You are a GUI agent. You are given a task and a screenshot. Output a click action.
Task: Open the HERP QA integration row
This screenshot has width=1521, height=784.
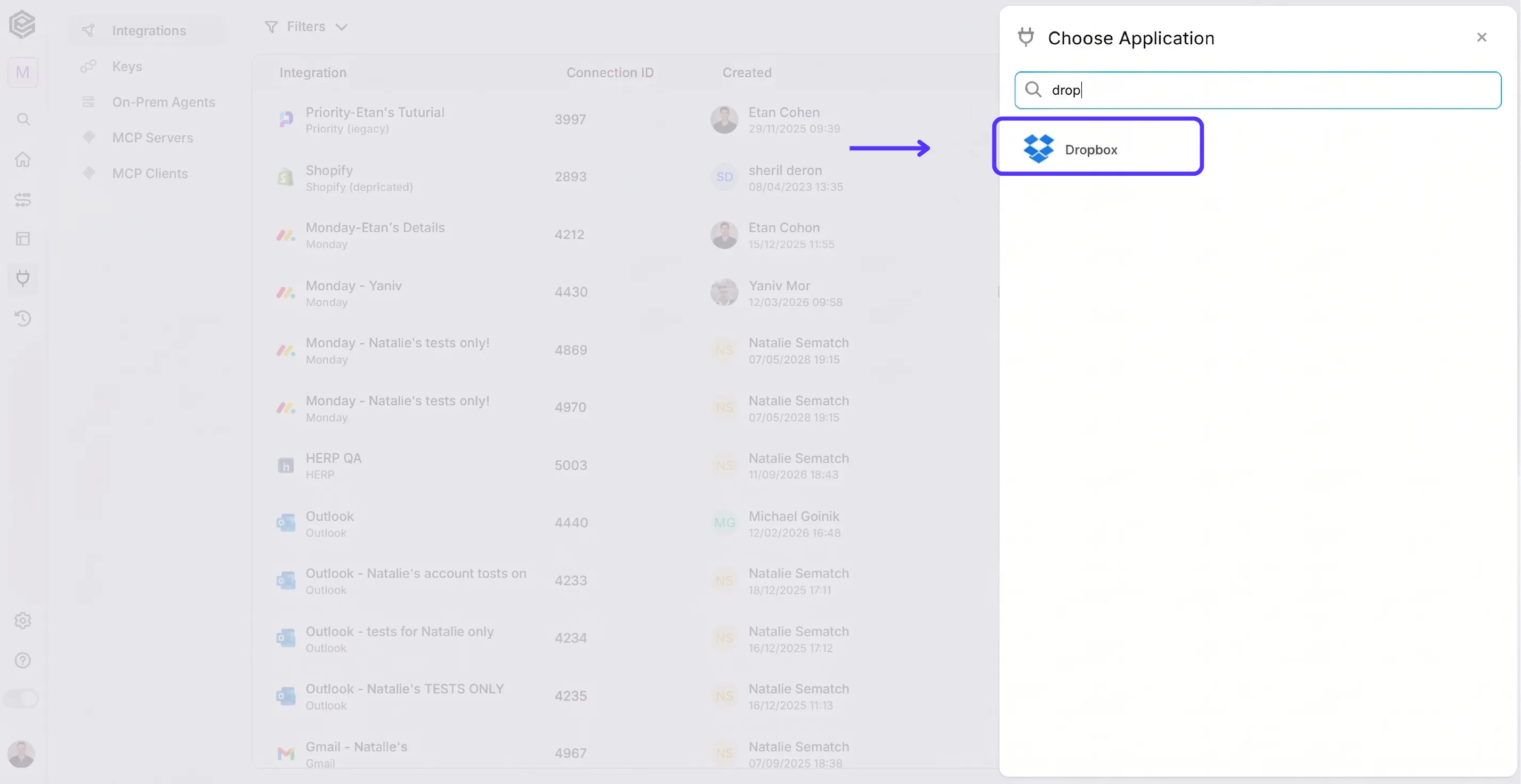pyautogui.click(x=626, y=466)
